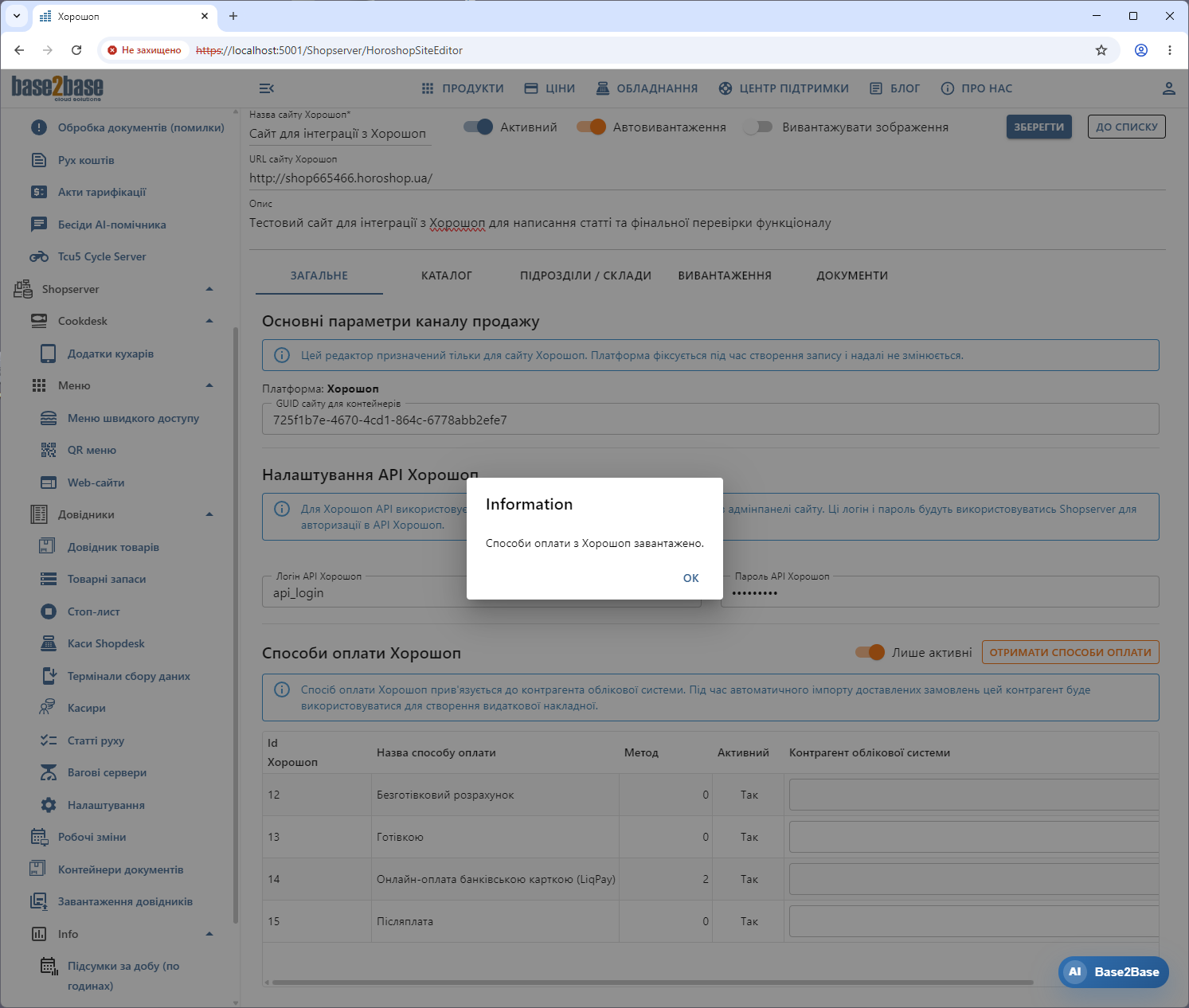Click the Бесіди AI-помічника chat icon

coord(39,225)
